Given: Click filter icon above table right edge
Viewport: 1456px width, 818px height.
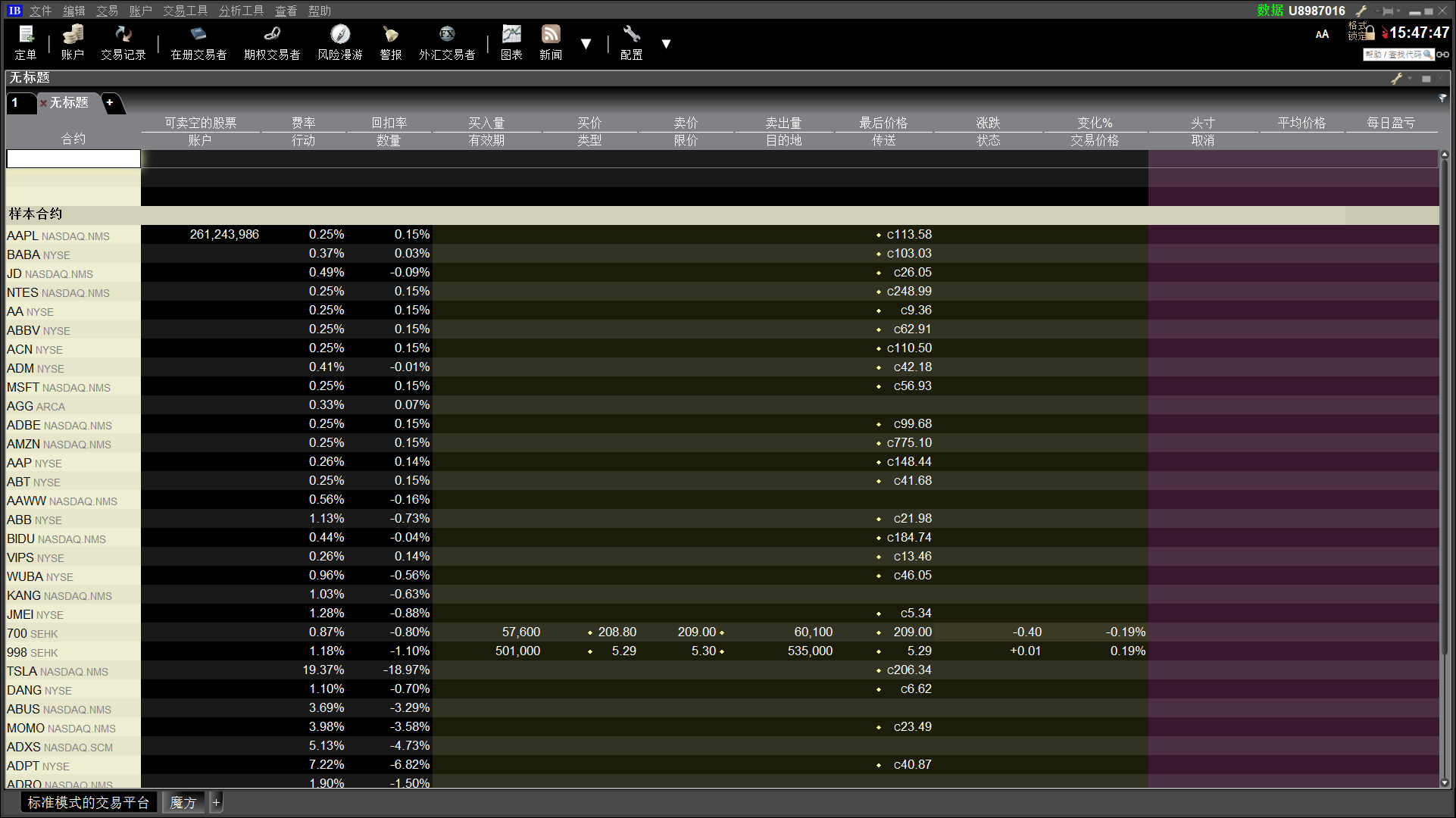Looking at the screenshot, I should tap(1442, 98).
